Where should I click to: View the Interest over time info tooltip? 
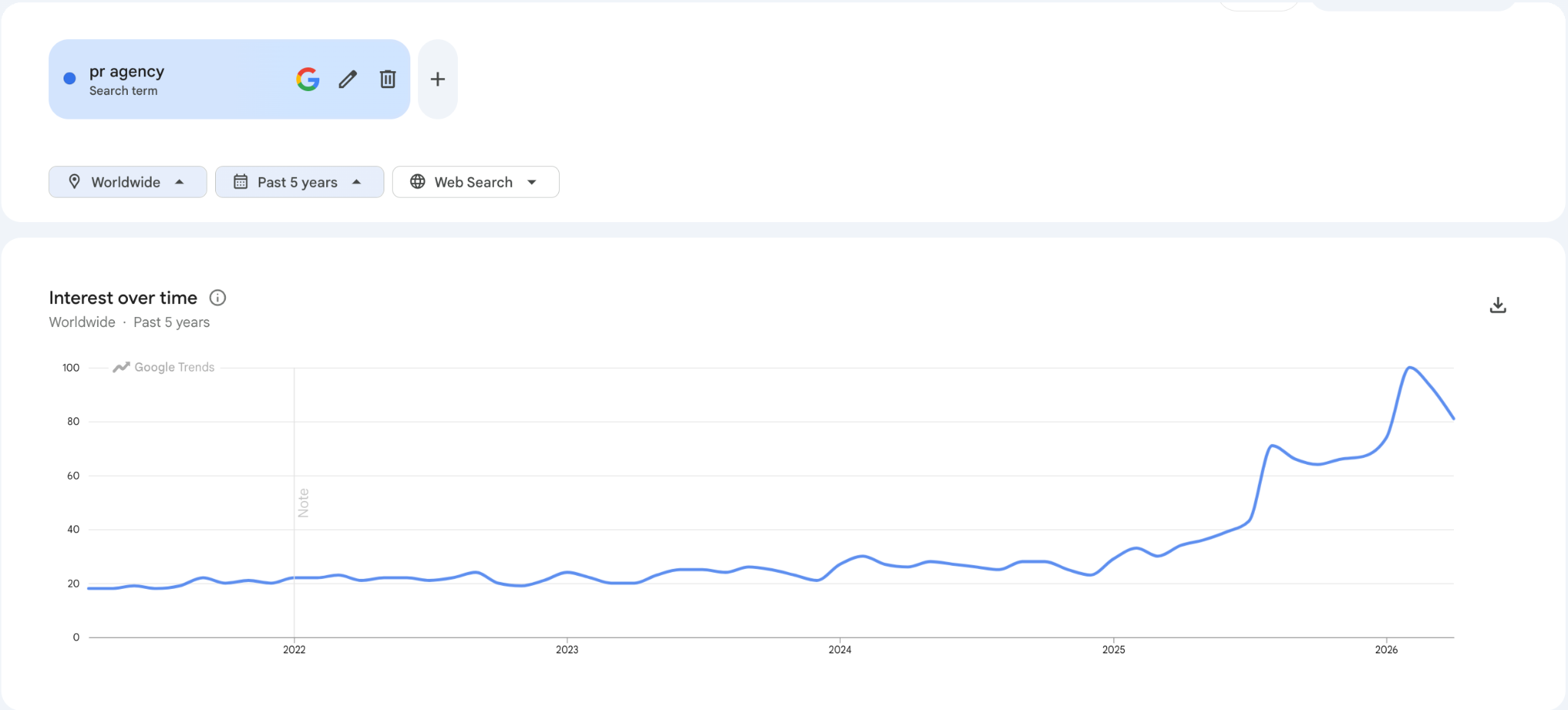point(218,298)
